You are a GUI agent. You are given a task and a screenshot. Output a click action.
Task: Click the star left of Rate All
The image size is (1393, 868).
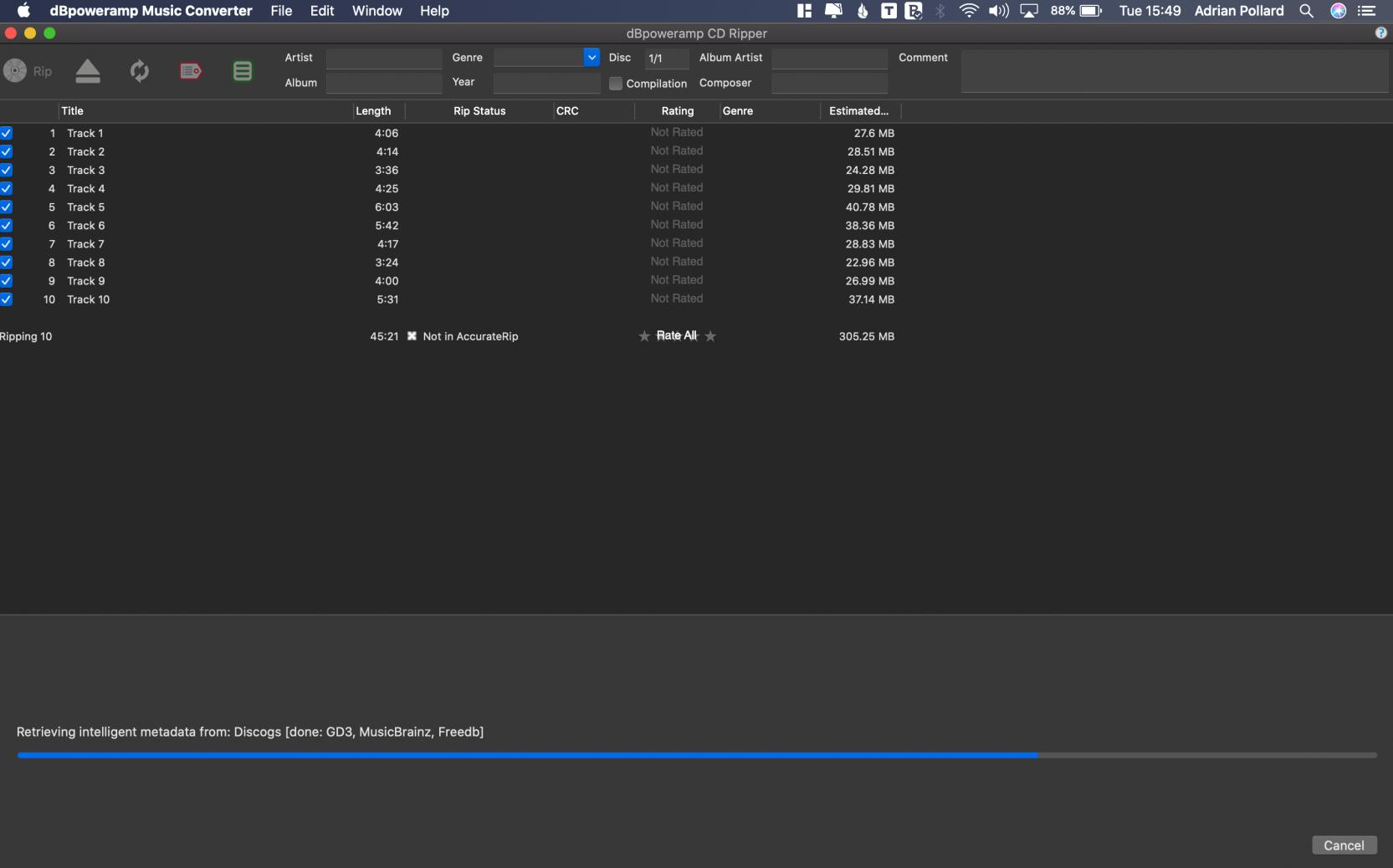tap(644, 336)
